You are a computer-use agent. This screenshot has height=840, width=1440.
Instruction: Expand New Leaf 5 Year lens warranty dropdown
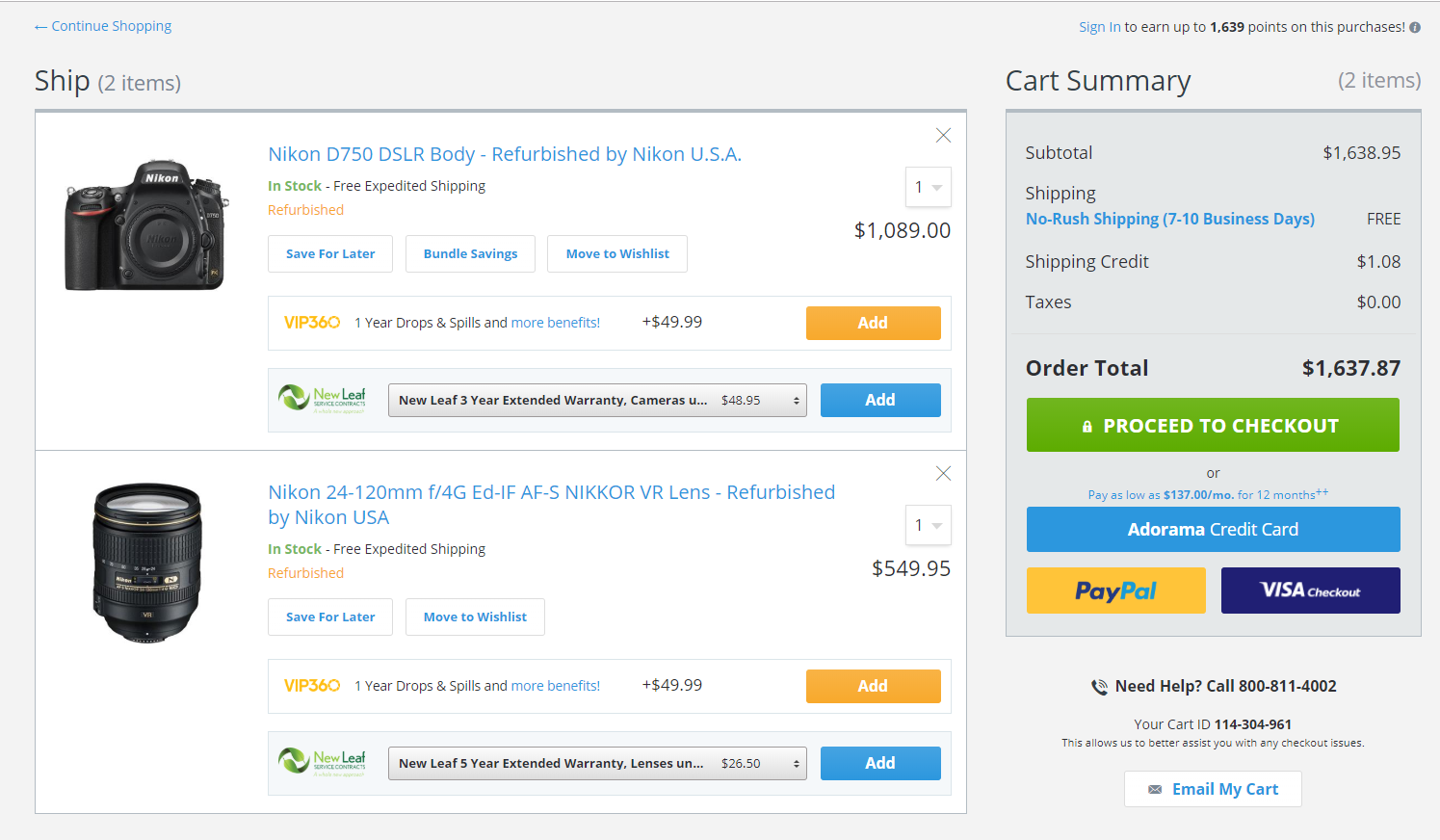point(596,764)
